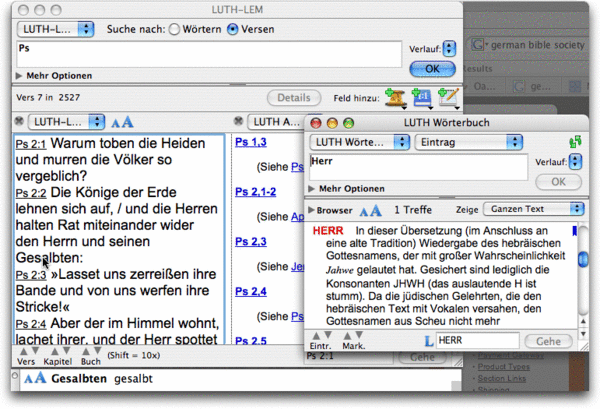Click Feld hinzu notes pencil icon
The height and width of the screenshot is (409, 600).
(x=447, y=97)
